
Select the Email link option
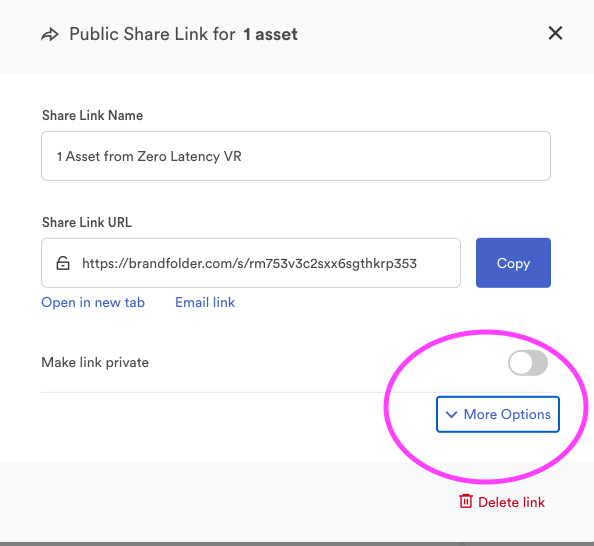[x=205, y=302]
